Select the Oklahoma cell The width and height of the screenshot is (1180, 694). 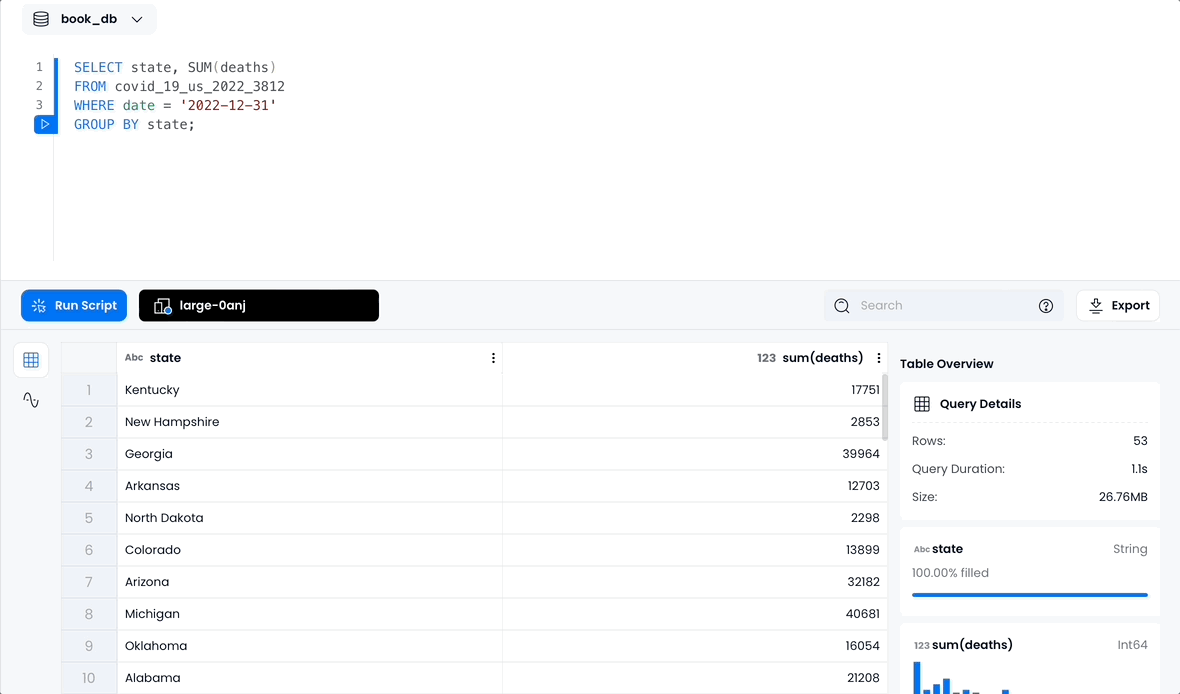click(x=309, y=646)
